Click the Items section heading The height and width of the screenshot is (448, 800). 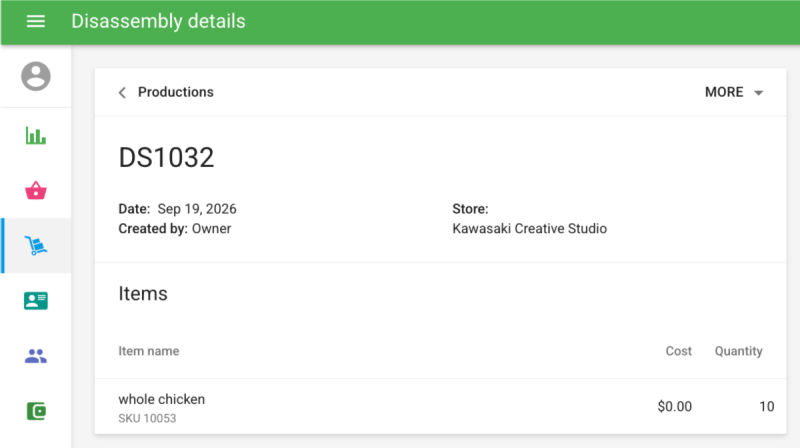point(143,294)
